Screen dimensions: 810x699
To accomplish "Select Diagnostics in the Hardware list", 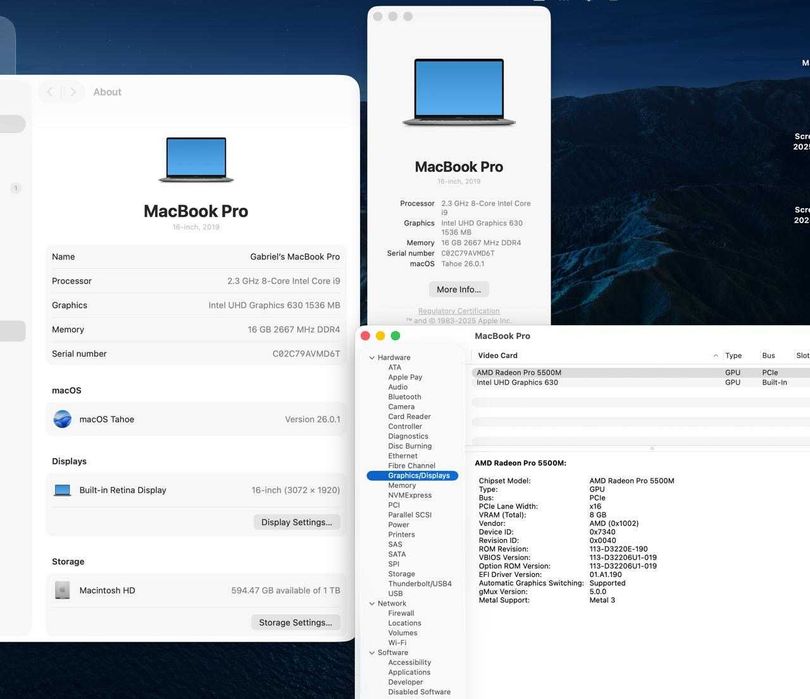I will click(408, 436).
